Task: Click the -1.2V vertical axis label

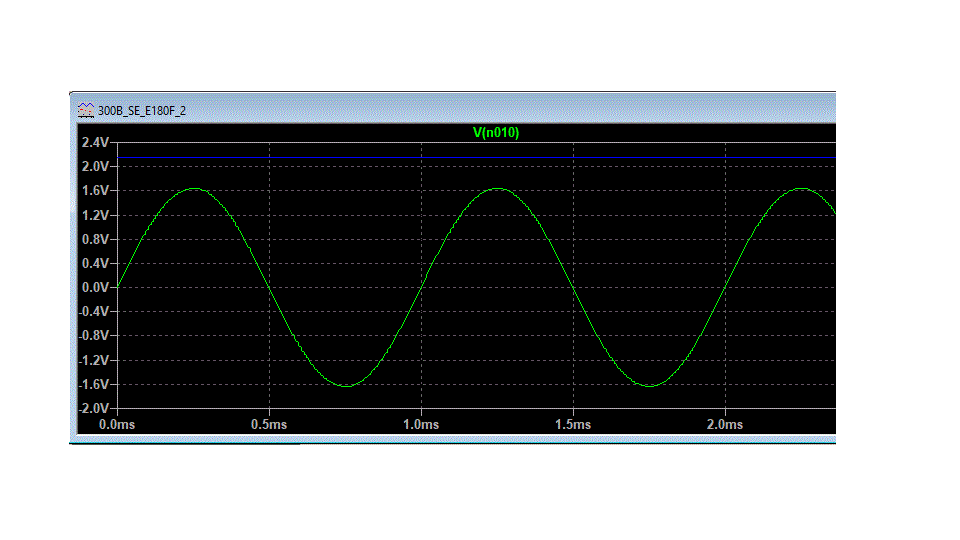Action: 94,360
